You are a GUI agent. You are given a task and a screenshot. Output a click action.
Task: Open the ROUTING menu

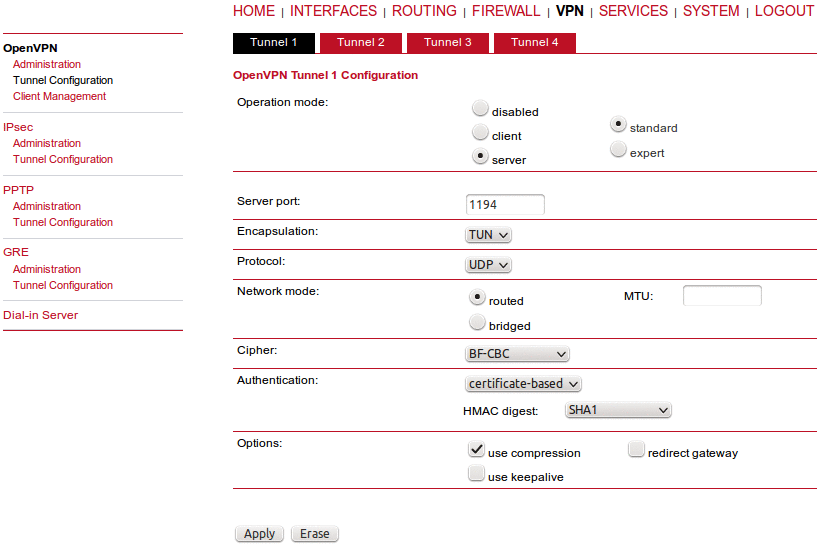pos(424,11)
